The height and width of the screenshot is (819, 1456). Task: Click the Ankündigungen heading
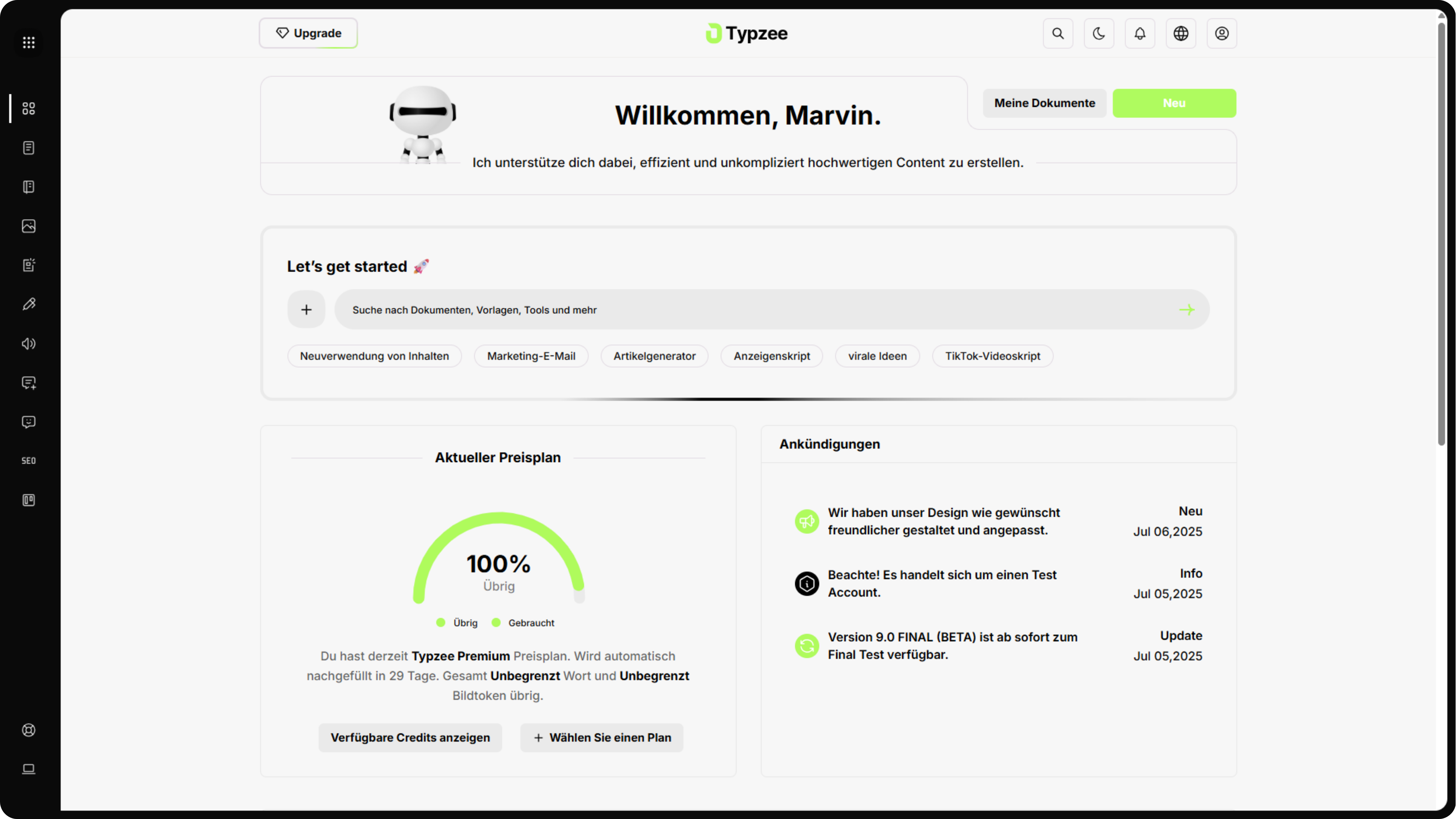[x=829, y=444]
